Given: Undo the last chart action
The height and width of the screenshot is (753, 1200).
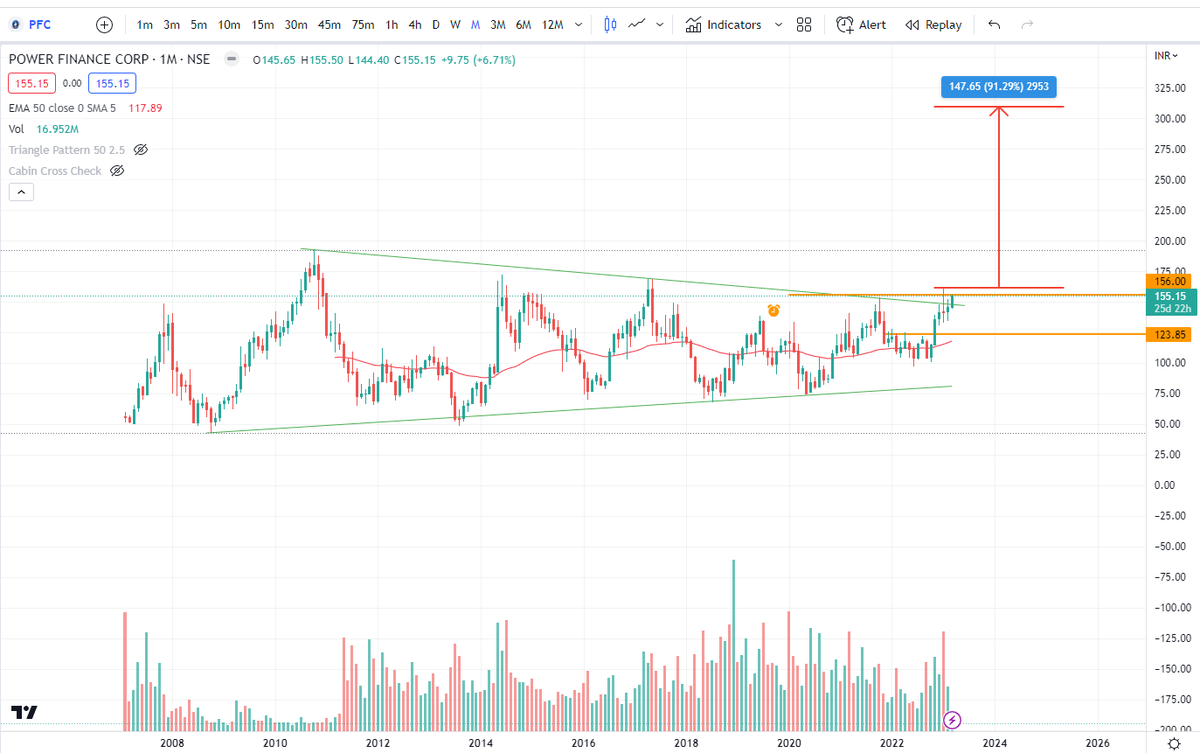Looking at the screenshot, I should 993,24.
